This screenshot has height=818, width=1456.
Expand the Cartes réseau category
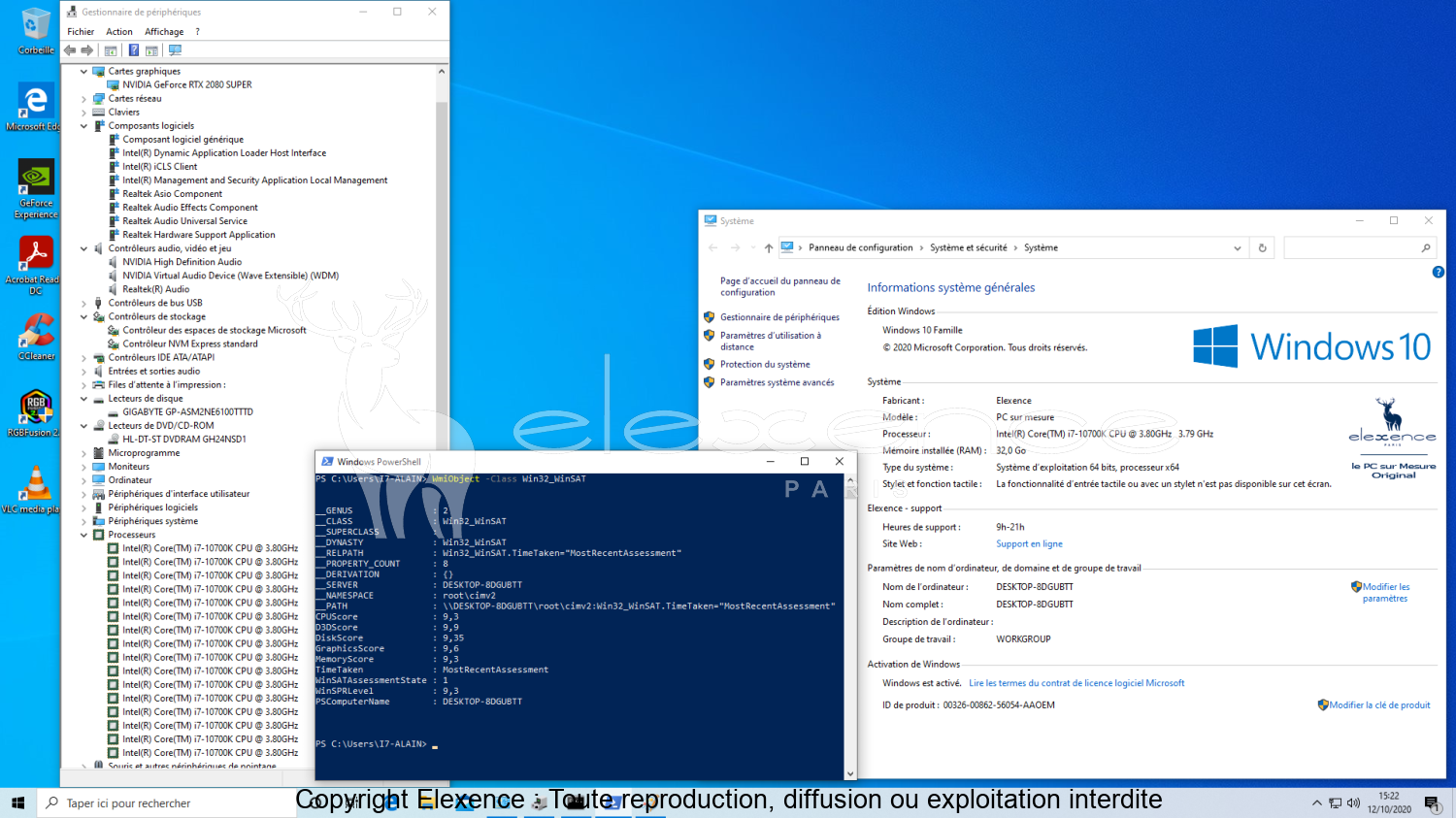click(x=84, y=98)
